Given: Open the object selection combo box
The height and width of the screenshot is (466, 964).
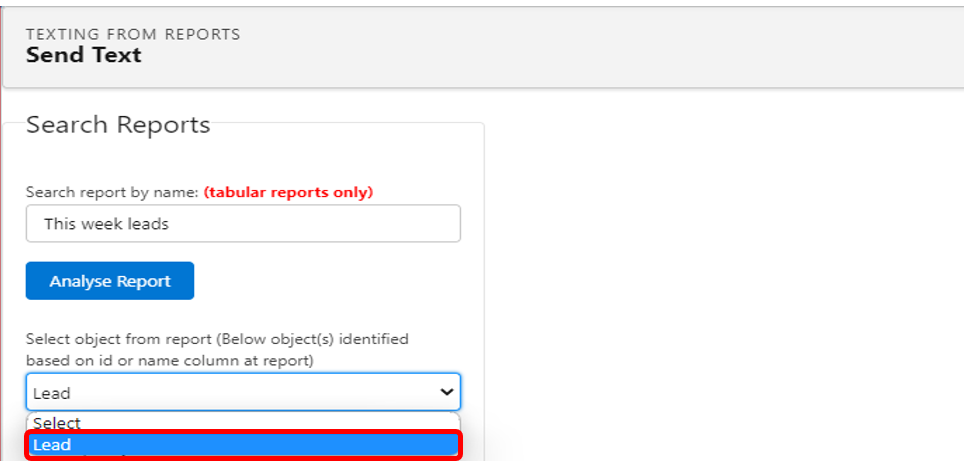Looking at the screenshot, I should coord(243,393).
